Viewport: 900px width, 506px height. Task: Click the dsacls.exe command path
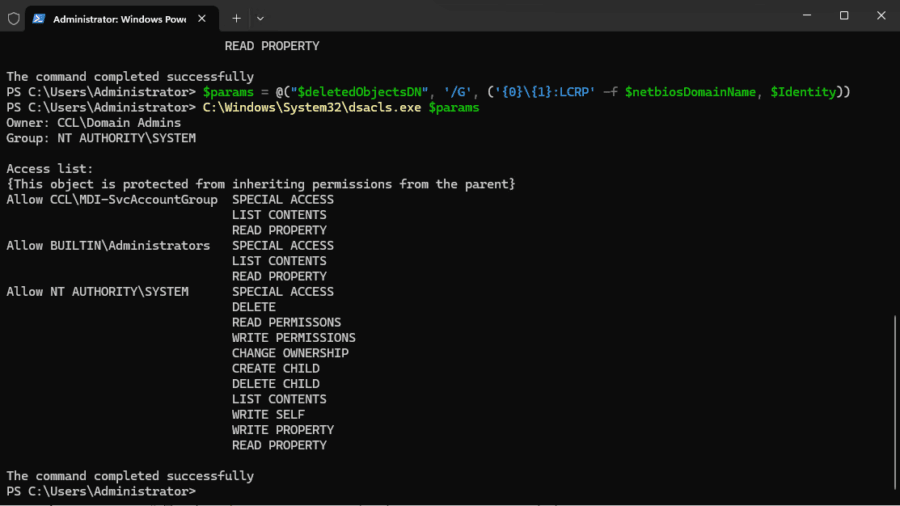click(312, 107)
